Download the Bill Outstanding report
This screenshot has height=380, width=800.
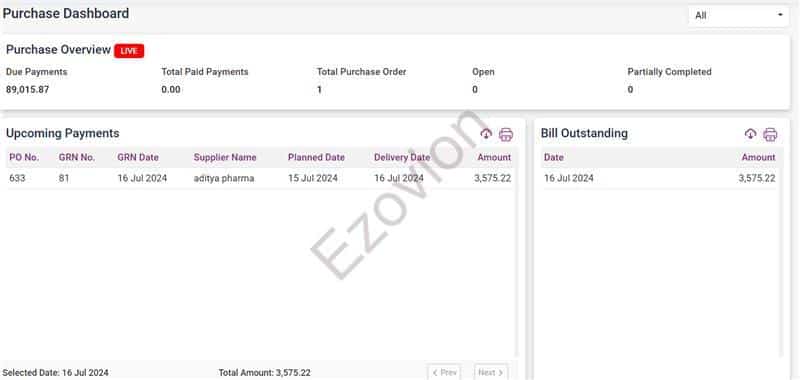[750, 134]
